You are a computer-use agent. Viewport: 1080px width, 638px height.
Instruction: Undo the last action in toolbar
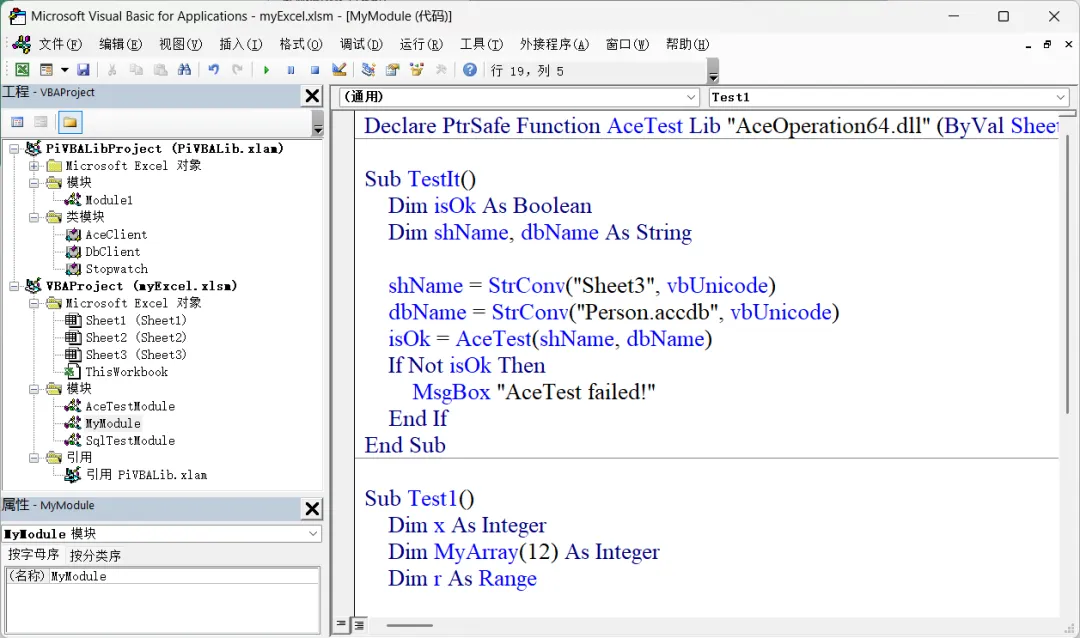214,70
